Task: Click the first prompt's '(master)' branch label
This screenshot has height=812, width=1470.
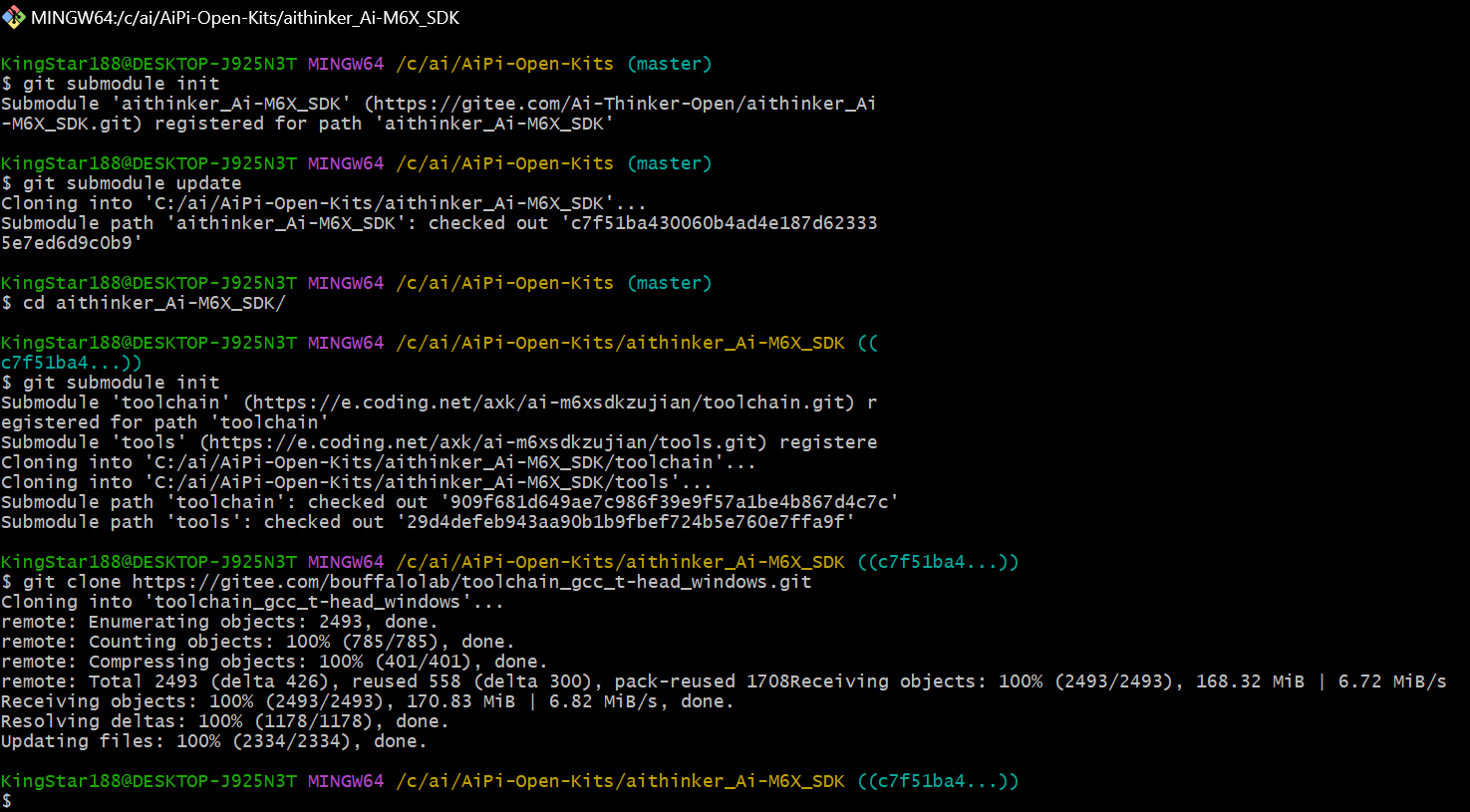Action: coord(670,64)
